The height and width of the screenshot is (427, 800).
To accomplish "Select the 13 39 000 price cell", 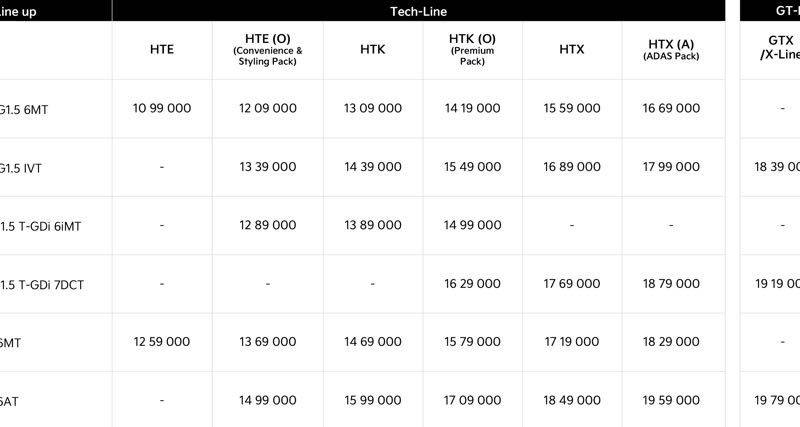I will [x=268, y=167].
